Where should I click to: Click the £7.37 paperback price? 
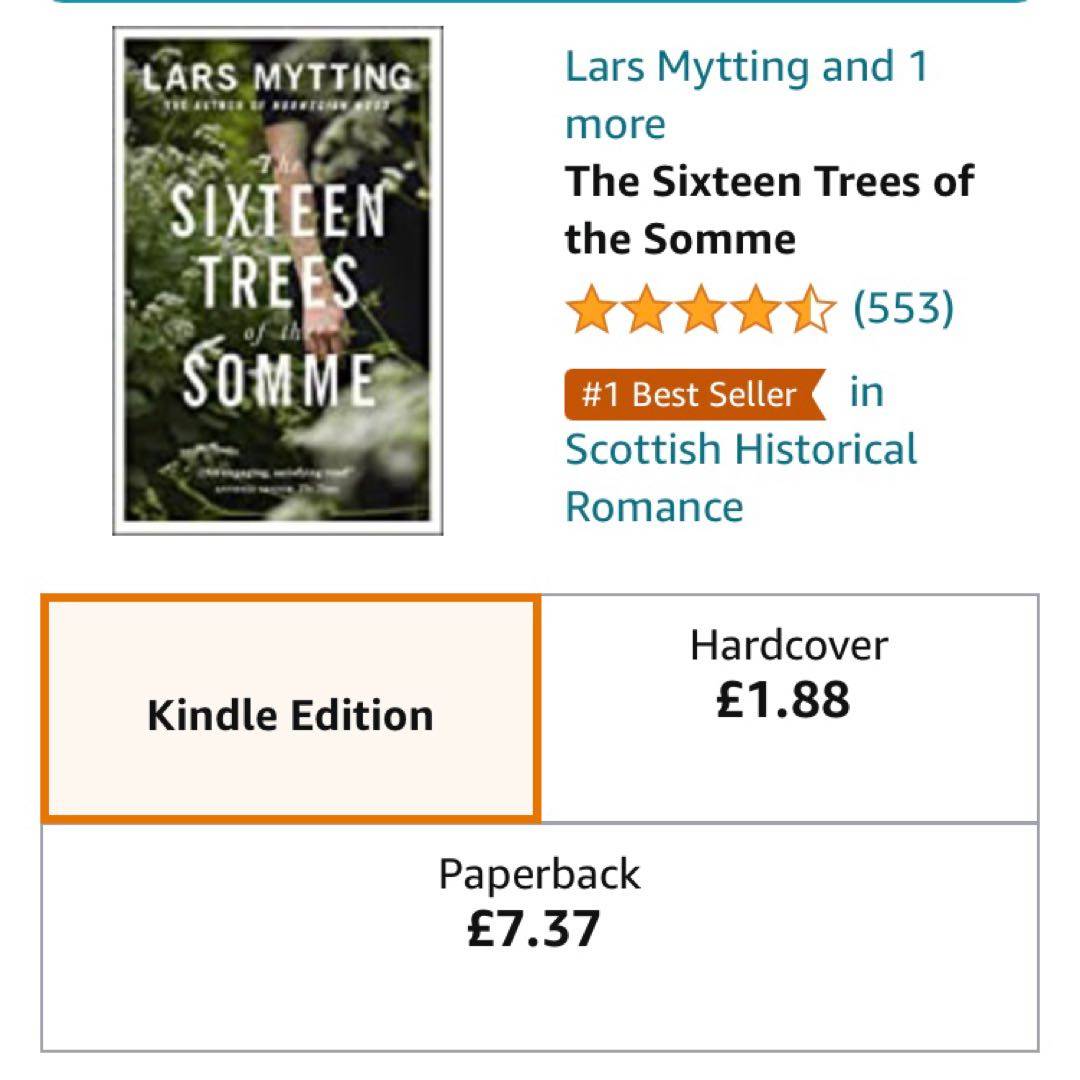click(534, 928)
